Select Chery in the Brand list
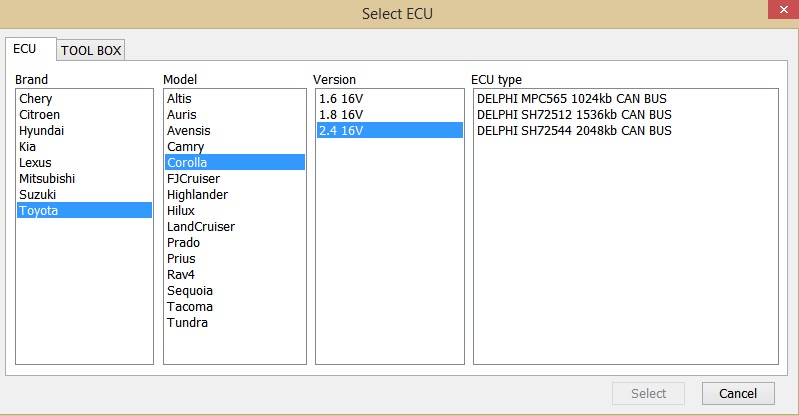Image resolution: width=799 pixels, height=416 pixels. [36, 99]
